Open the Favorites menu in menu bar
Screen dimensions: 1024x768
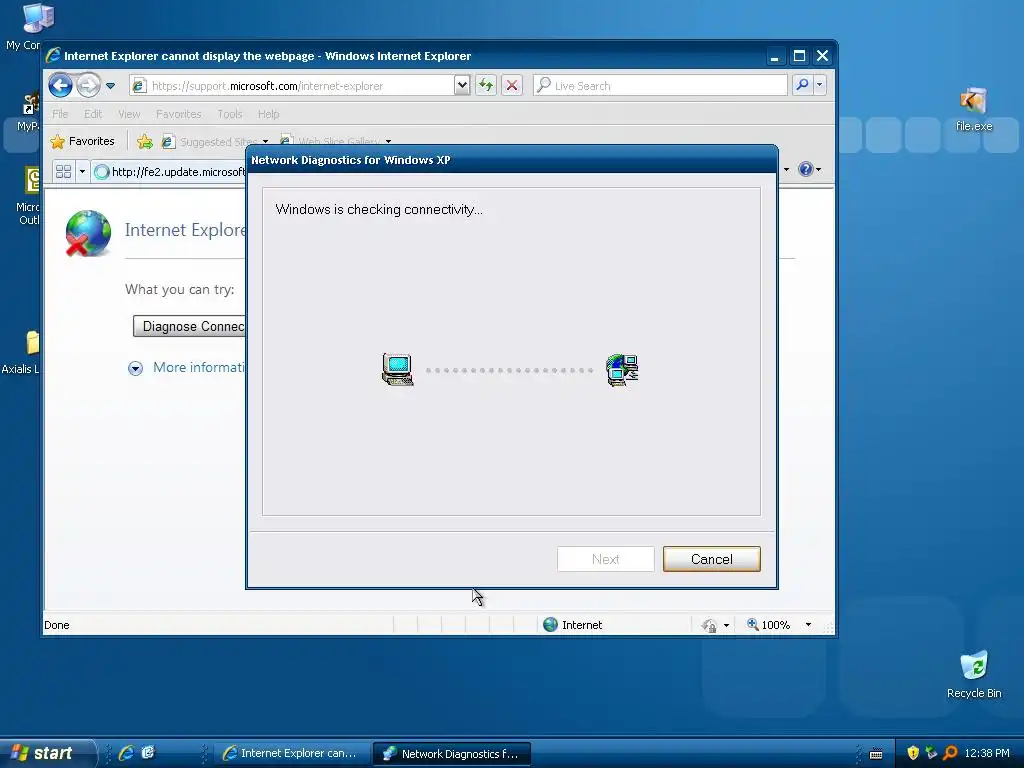pyautogui.click(x=178, y=114)
